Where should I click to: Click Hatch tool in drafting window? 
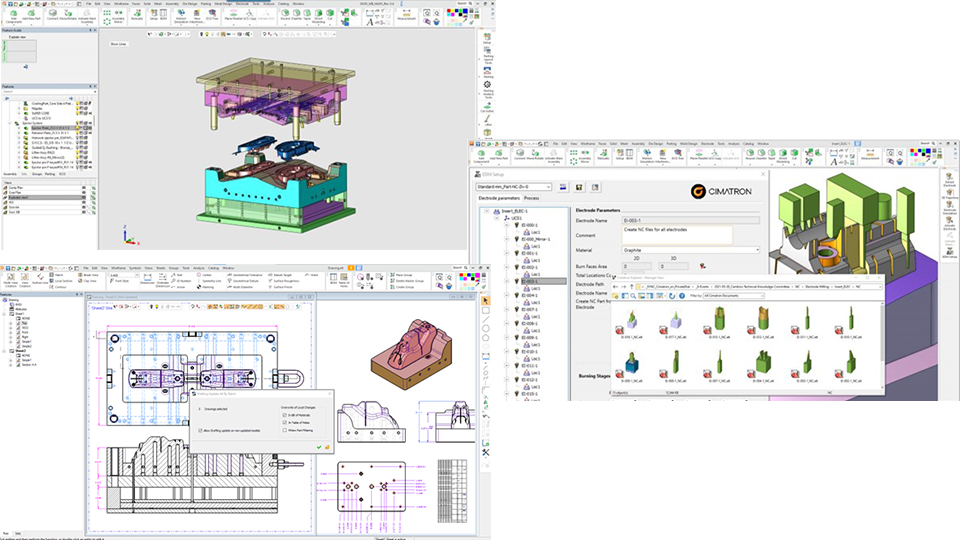coord(56,275)
